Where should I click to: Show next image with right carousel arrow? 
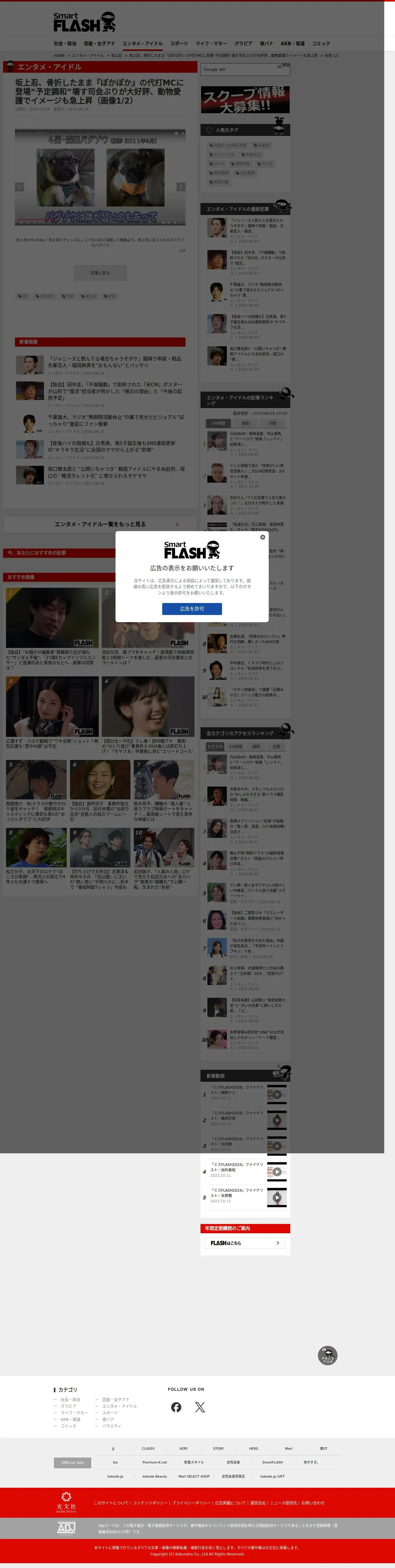coord(181,187)
